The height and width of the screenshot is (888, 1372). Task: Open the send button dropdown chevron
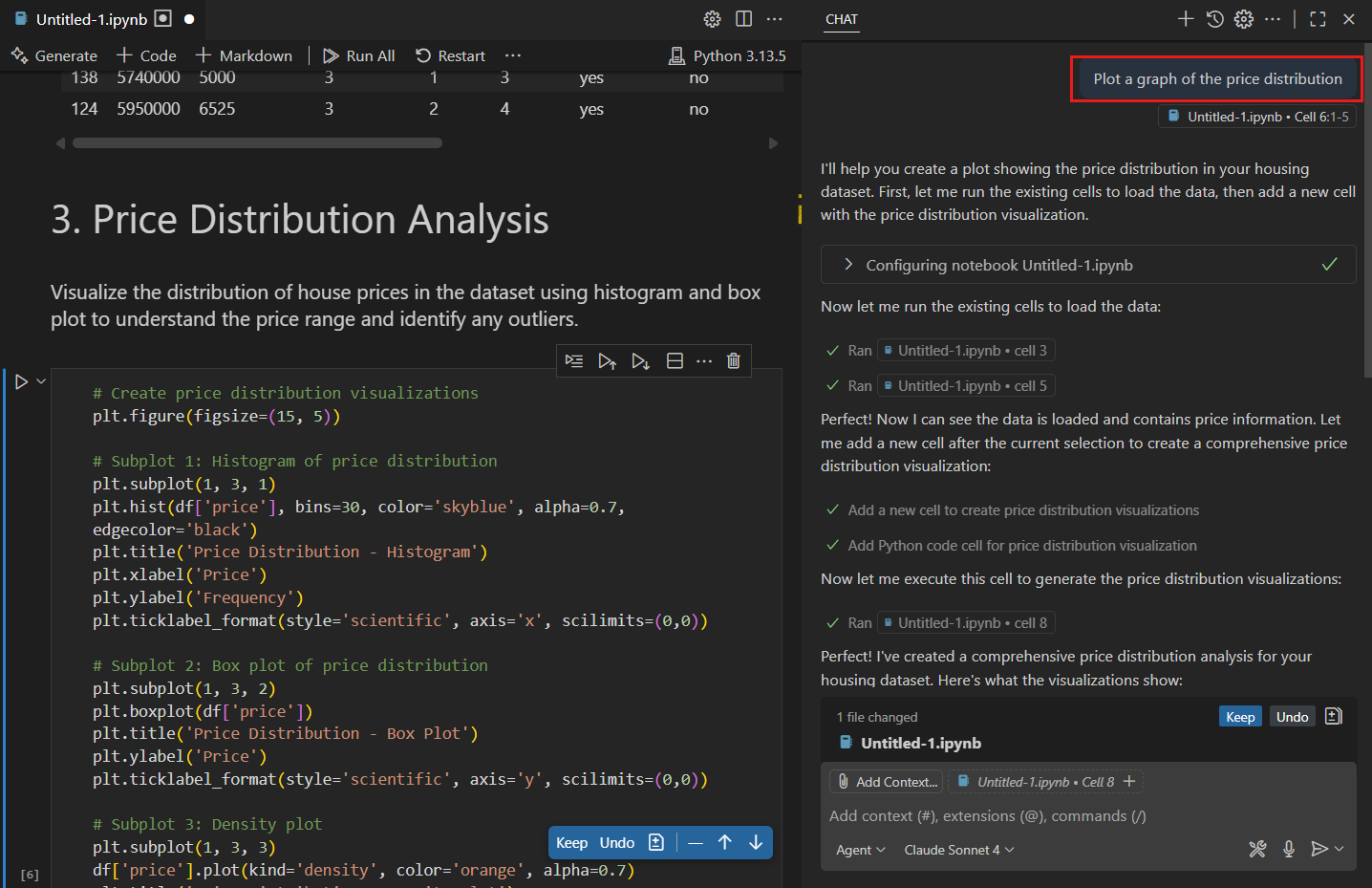pos(1338,849)
